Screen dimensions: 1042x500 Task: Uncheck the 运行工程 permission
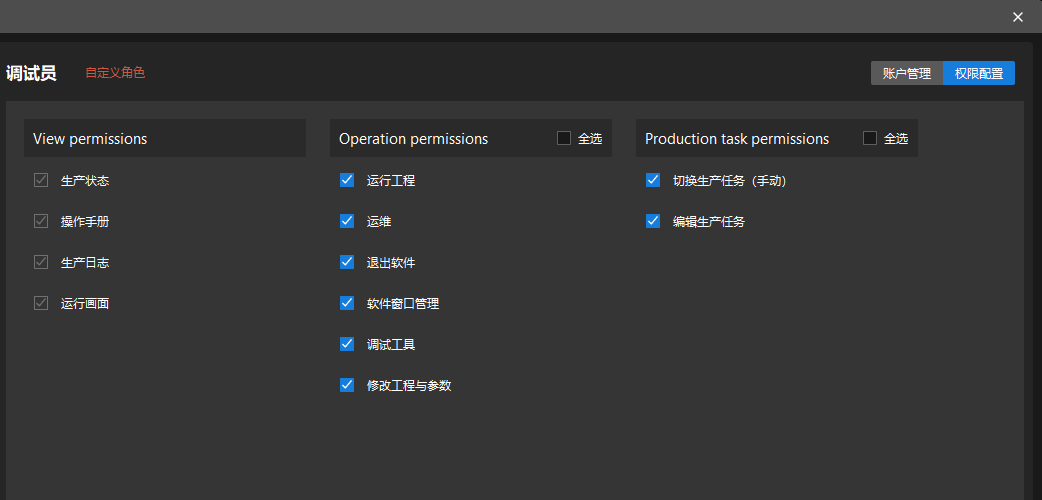(x=347, y=180)
